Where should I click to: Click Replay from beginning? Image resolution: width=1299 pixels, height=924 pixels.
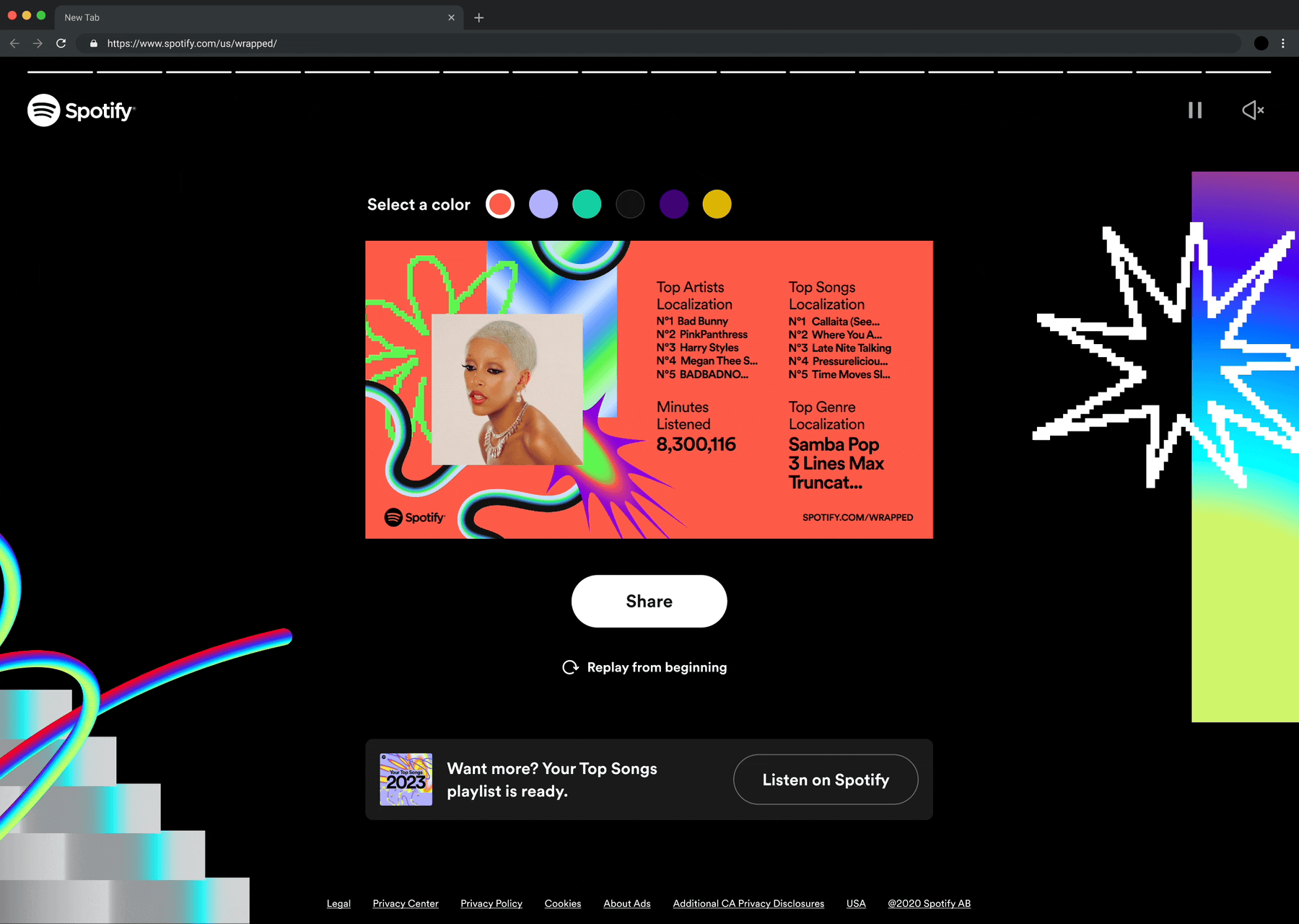(x=644, y=667)
